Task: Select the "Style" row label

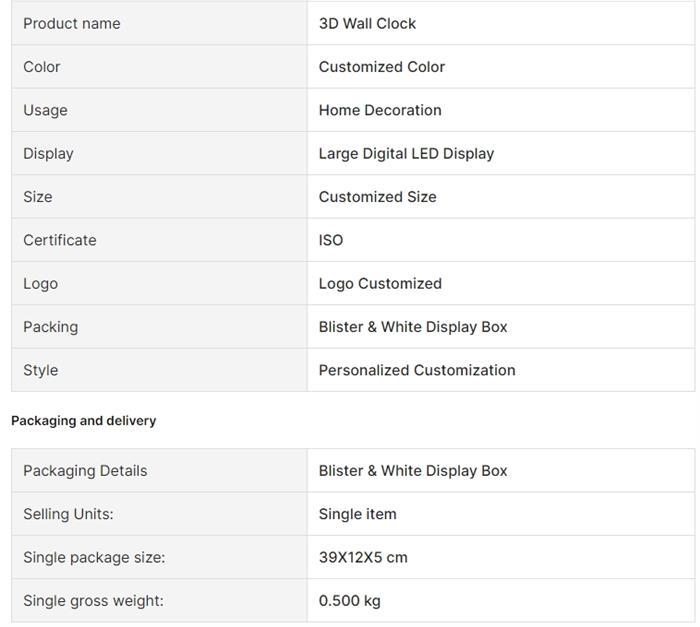Action: [x=41, y=370]
